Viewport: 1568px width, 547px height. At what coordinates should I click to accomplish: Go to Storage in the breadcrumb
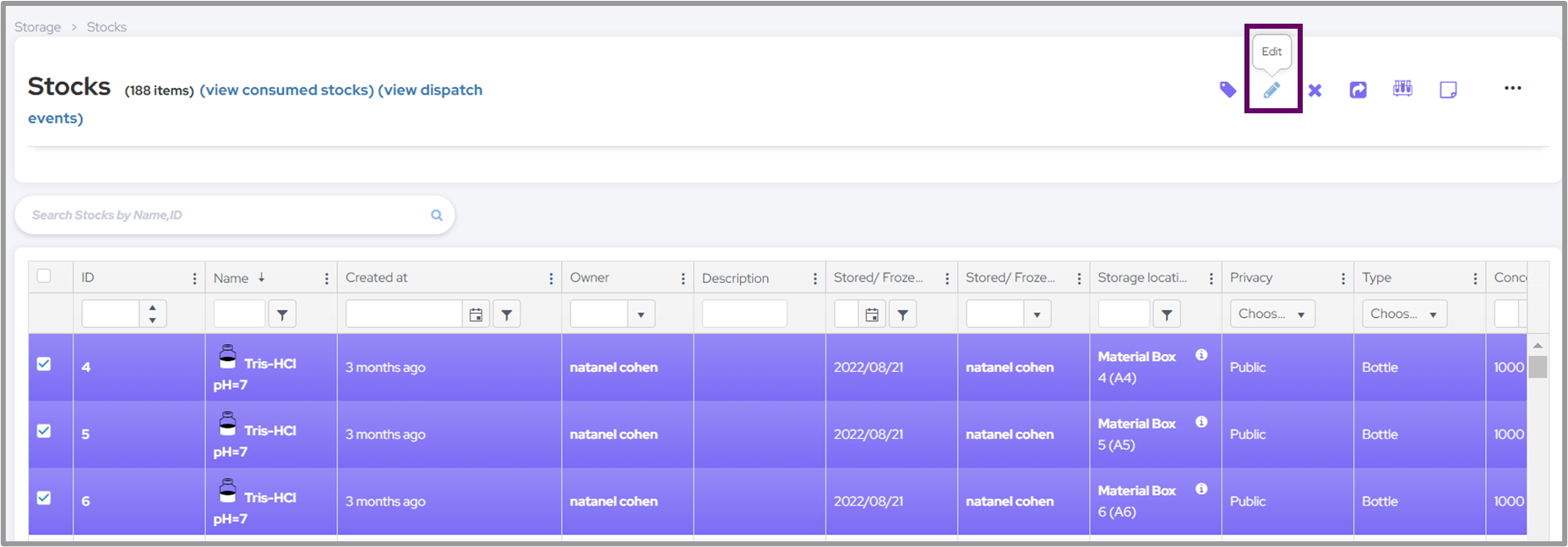point(37,27)
